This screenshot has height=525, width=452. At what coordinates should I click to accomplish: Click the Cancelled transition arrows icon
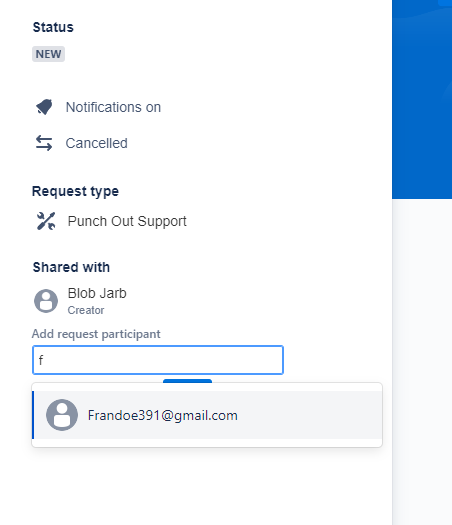tap(44, 143)
